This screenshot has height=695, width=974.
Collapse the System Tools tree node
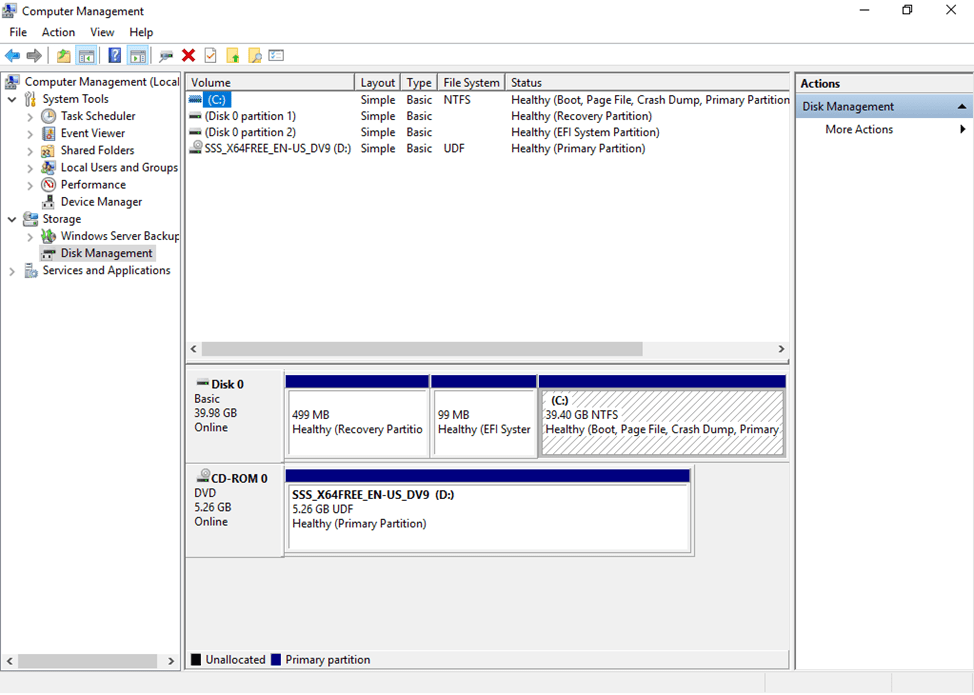coord(12,99)
